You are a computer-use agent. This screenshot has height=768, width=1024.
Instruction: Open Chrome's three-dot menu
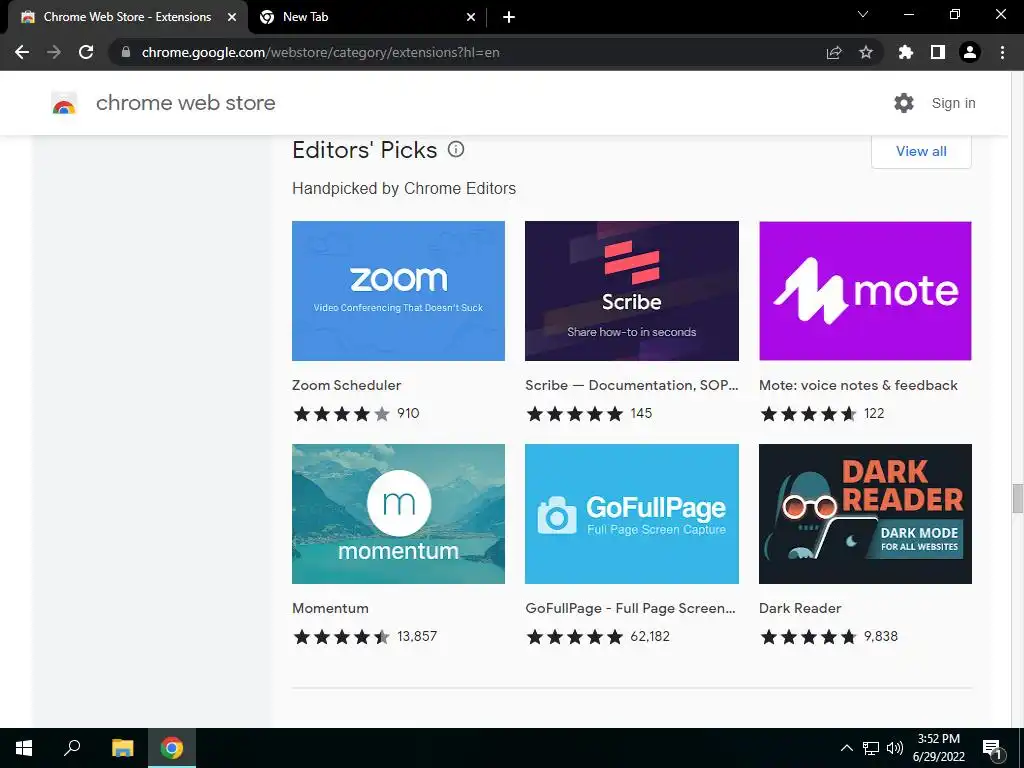1002,52
